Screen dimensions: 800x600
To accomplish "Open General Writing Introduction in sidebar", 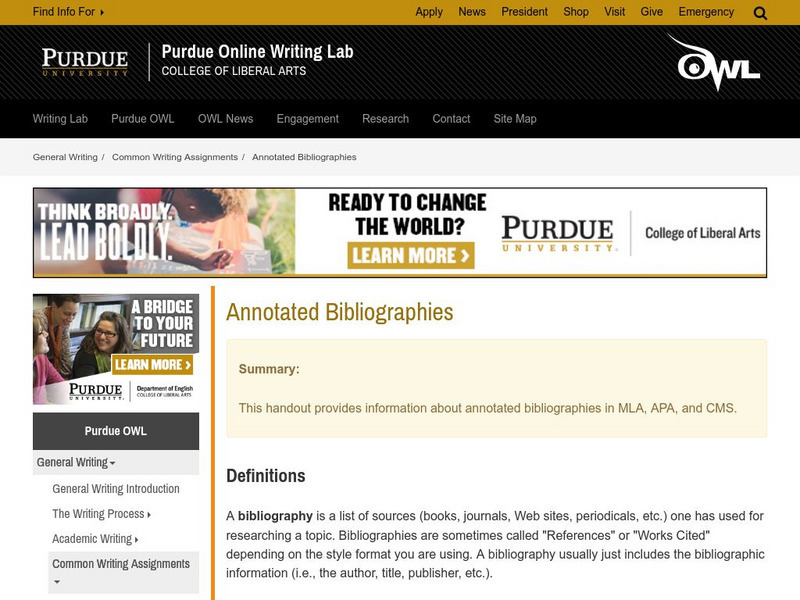I will (x=116, y=489).
